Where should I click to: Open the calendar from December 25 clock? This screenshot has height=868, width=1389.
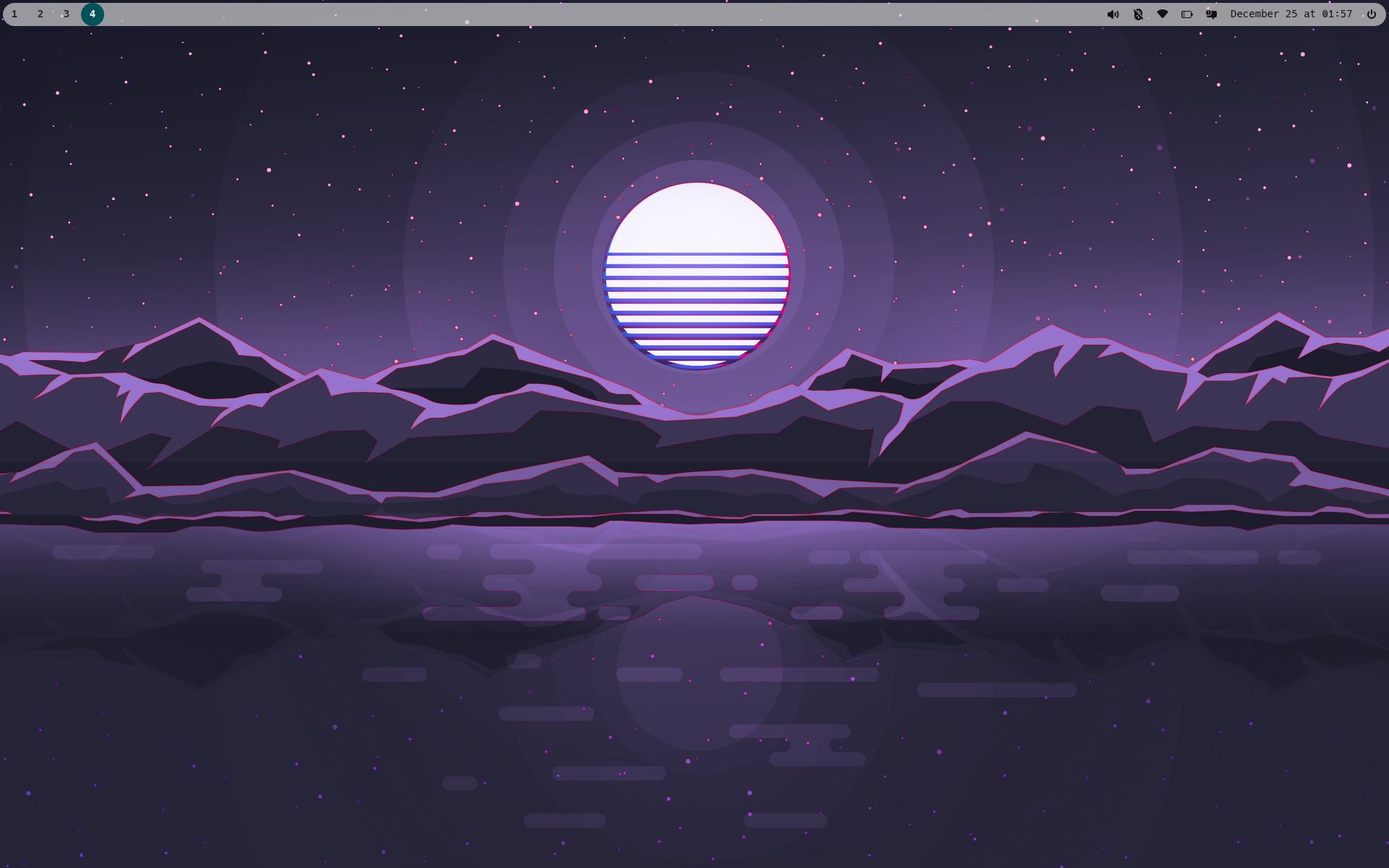pos(1291,14)
